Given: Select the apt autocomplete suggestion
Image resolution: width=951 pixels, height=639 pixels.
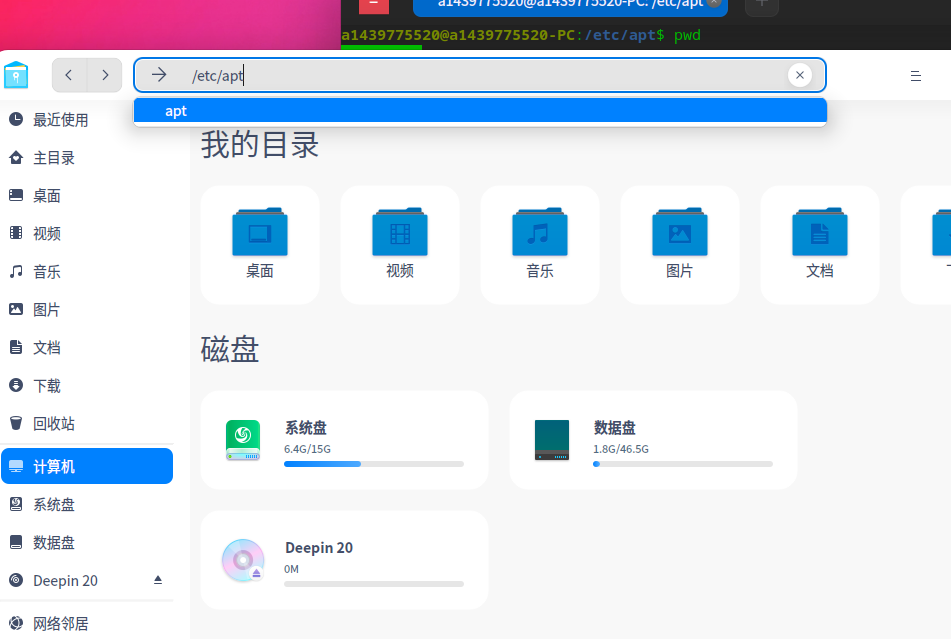Looking at the screenshot, I should pos(480,111).
